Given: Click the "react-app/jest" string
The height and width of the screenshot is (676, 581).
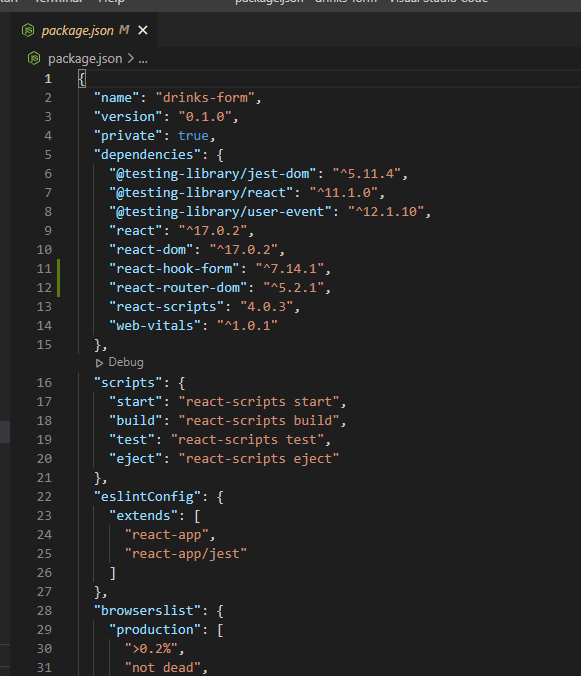Looking at the screenshot, I should (186, 554).
